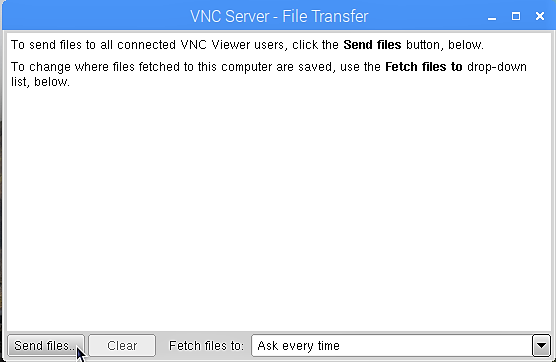This screenshot has width=556, height=362.
Task: Click the empty transfer list area
Action: click(x=279, y=209)
